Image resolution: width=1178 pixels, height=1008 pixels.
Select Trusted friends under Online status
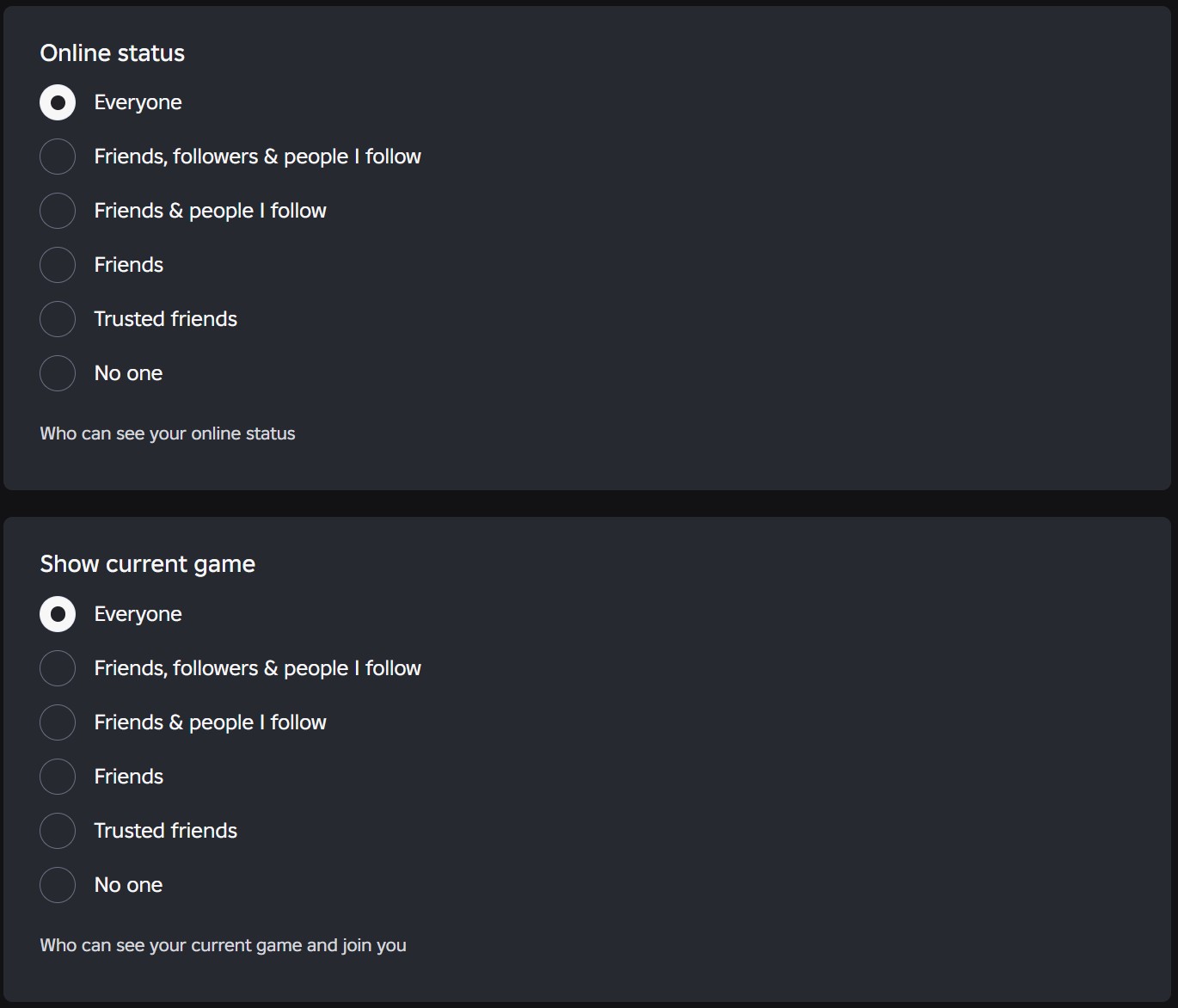coord(58,320)
